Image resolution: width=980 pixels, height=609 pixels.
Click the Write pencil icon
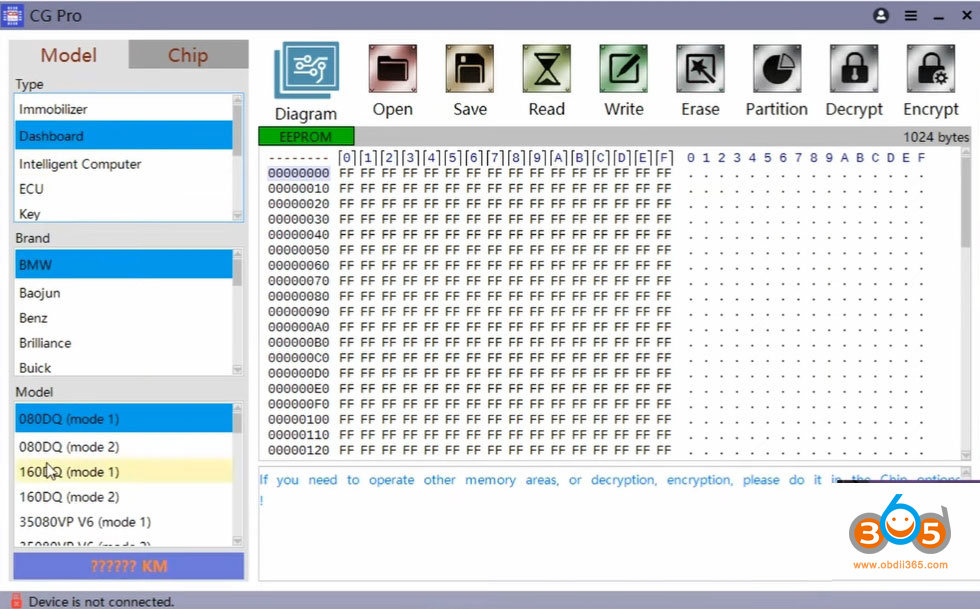coord(623,70)
